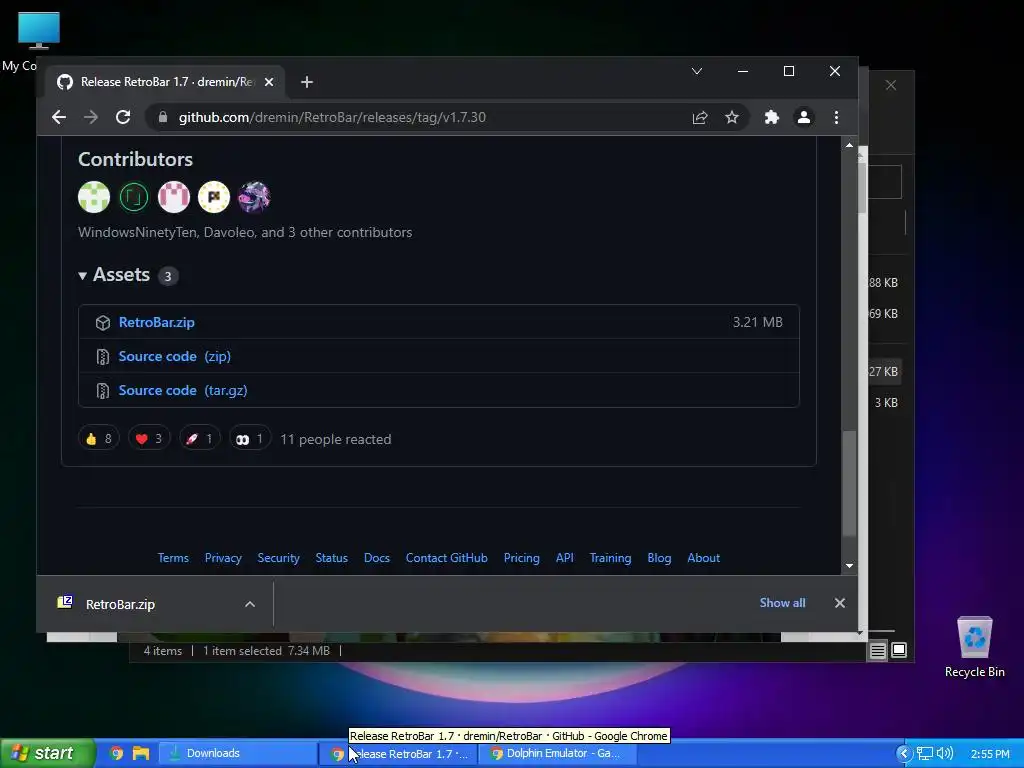Screen dimensions: 1024x768
Task: Click the network tray icon
Action: pos(925,754)
